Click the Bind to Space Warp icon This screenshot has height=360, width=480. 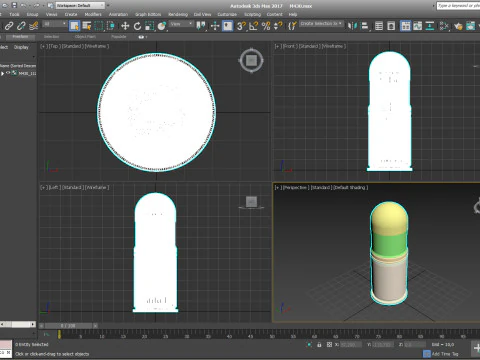click(33, 26)
